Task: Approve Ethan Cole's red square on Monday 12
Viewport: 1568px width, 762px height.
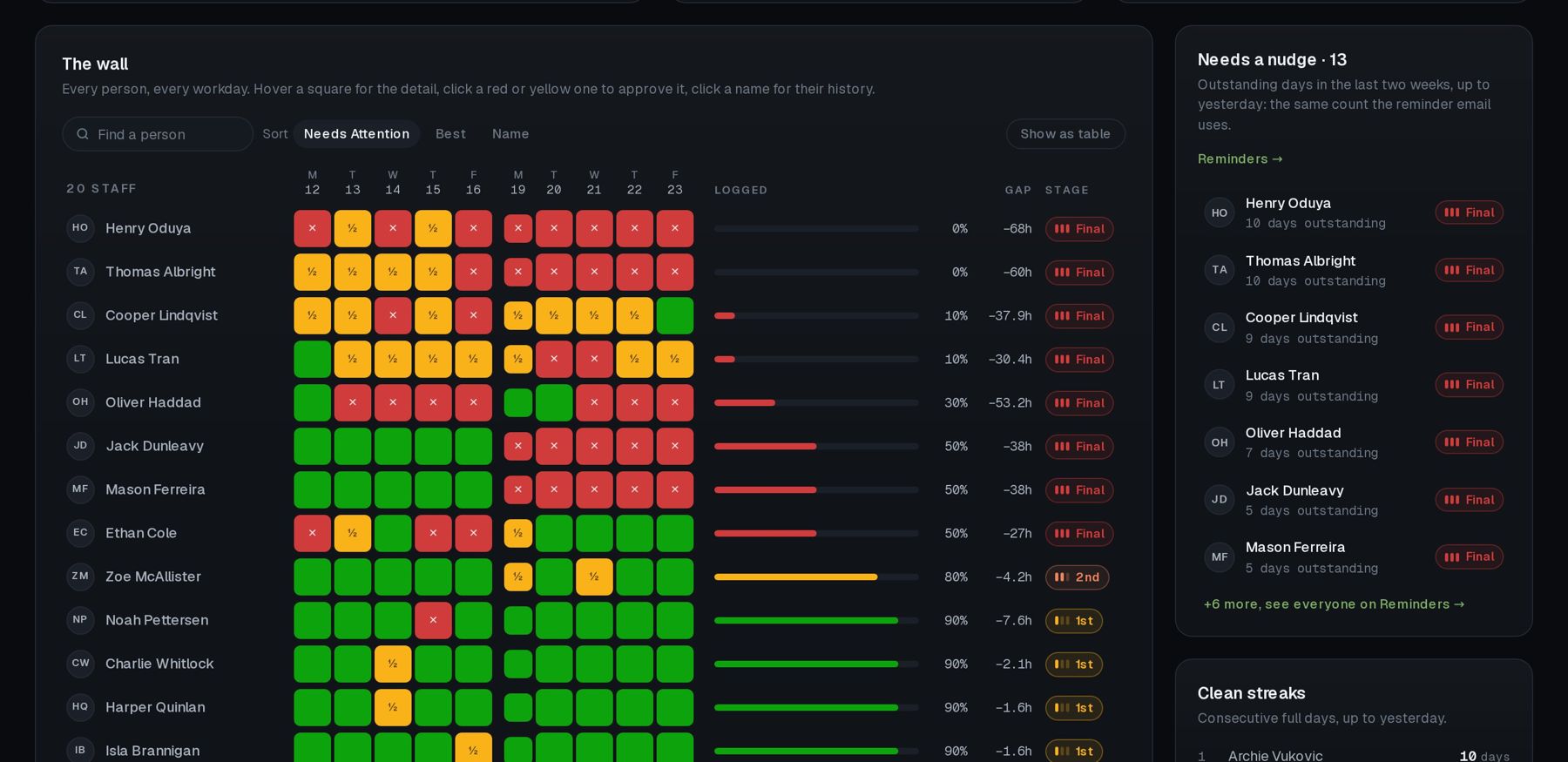Action: click(x=312, y=533)
